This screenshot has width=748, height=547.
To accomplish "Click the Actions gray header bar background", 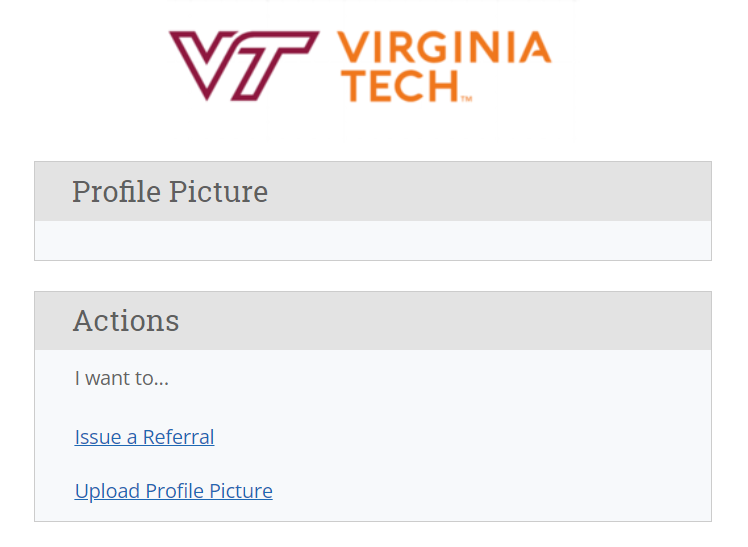I will [x=429, y=320].
